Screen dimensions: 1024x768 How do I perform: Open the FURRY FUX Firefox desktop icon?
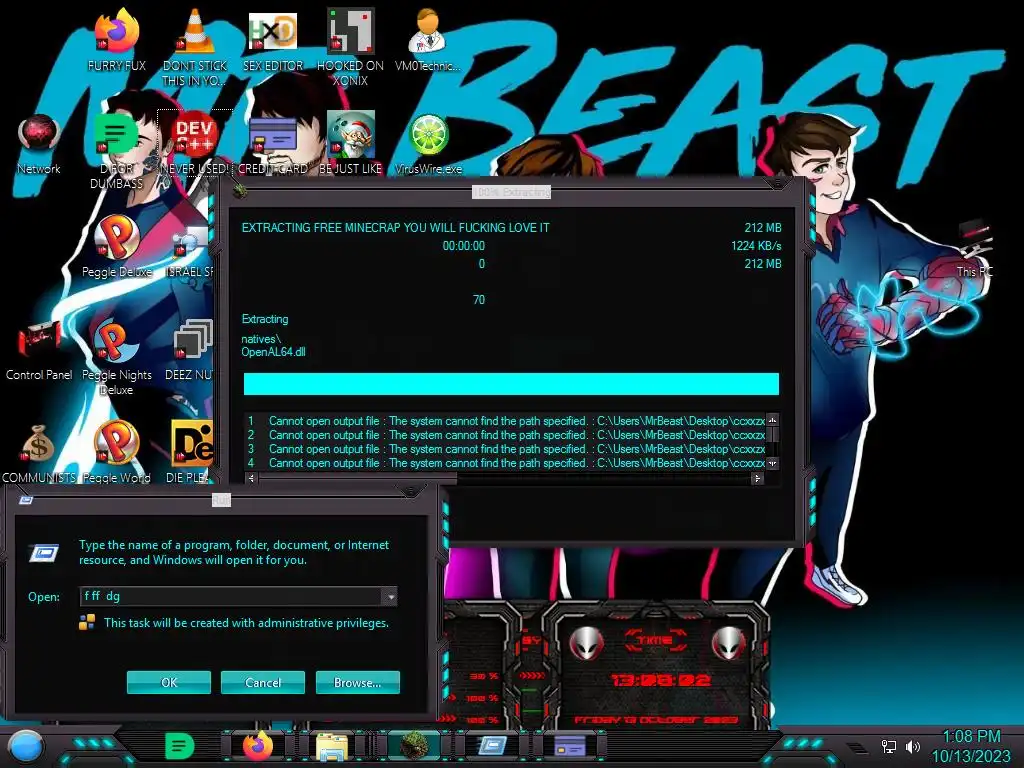(116, 40)
